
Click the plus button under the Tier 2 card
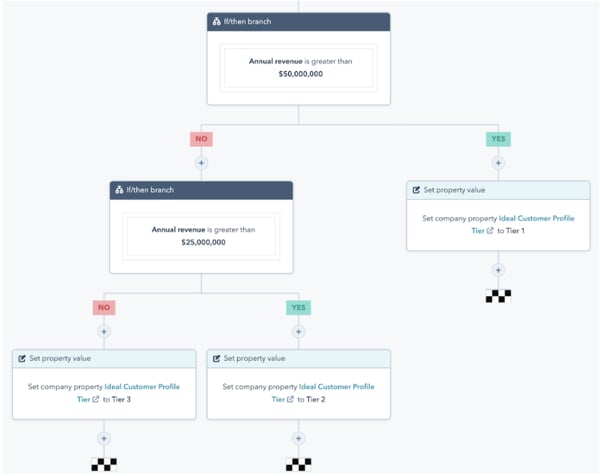point(298,438)
